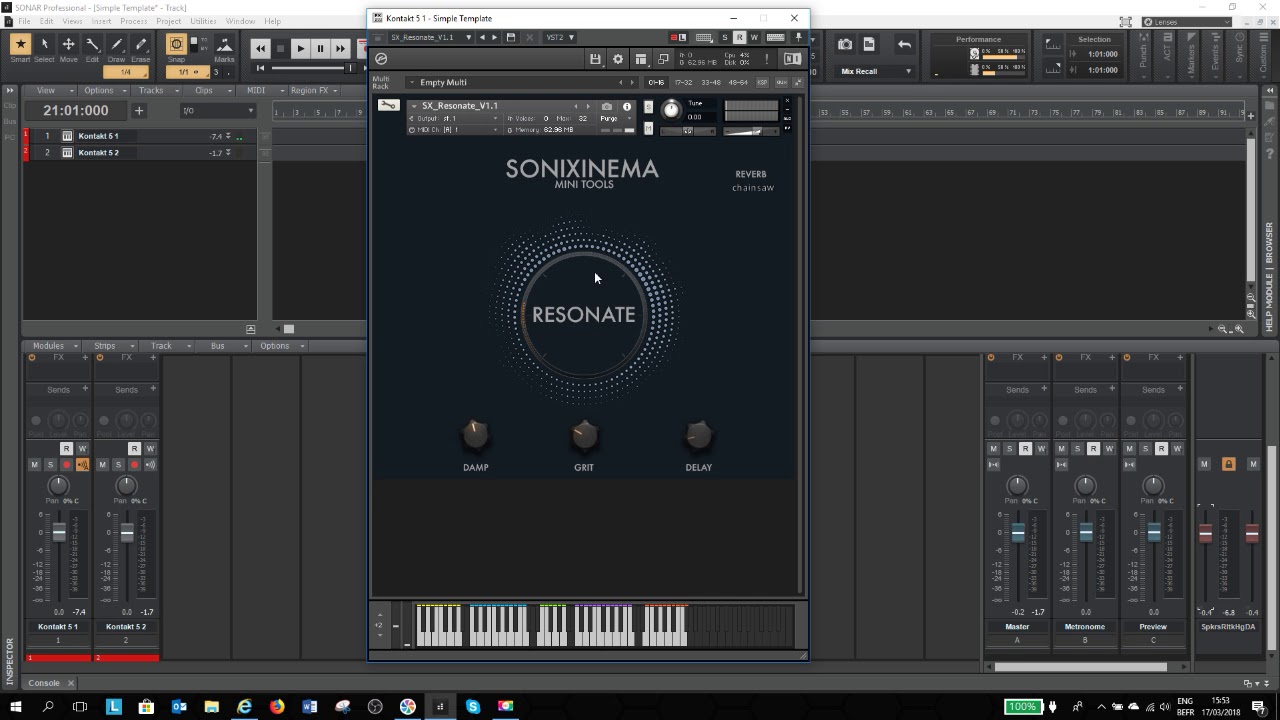Screen dimensions: 1280x720
Task: Solo the plugin with S button
Action: pyautogui.click(x=725, y=37)
